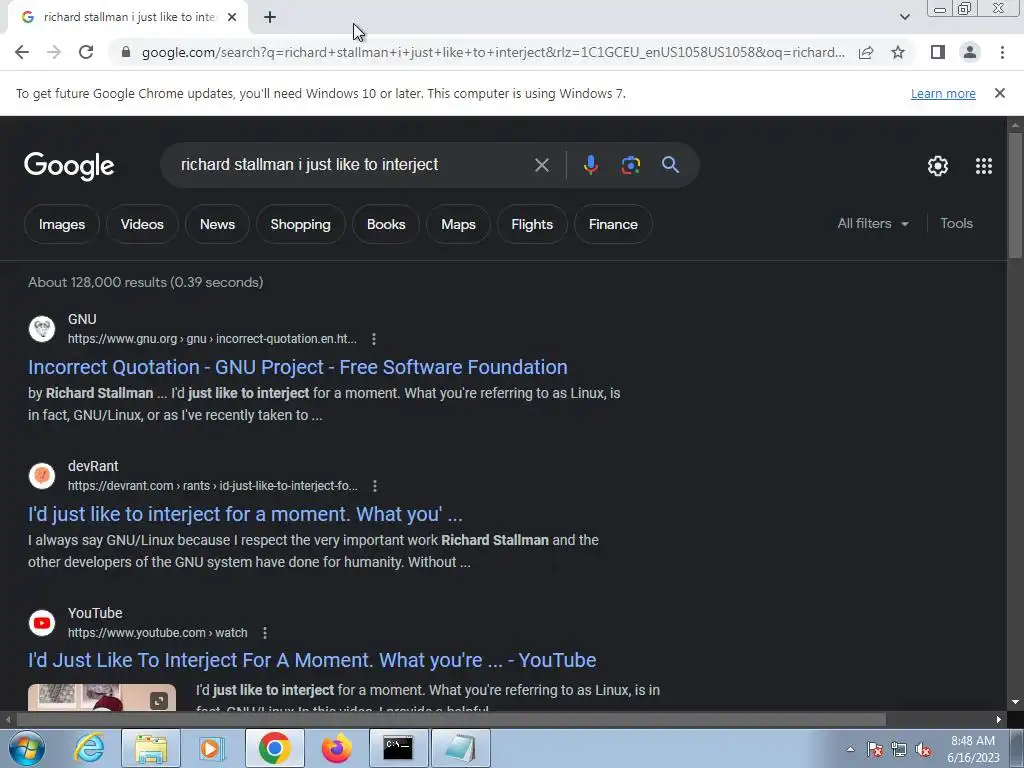
Task: Click the devRant site favicon
Action: 42,475
